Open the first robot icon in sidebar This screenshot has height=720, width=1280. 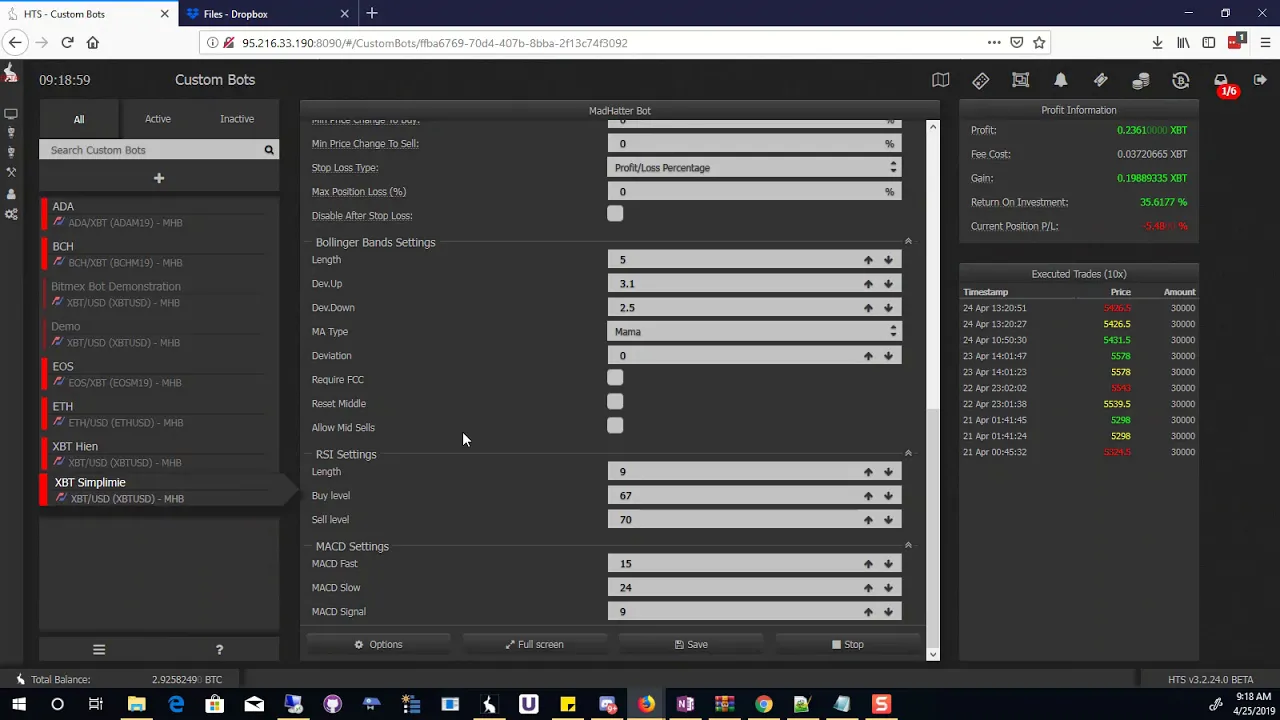click(11, 133)
